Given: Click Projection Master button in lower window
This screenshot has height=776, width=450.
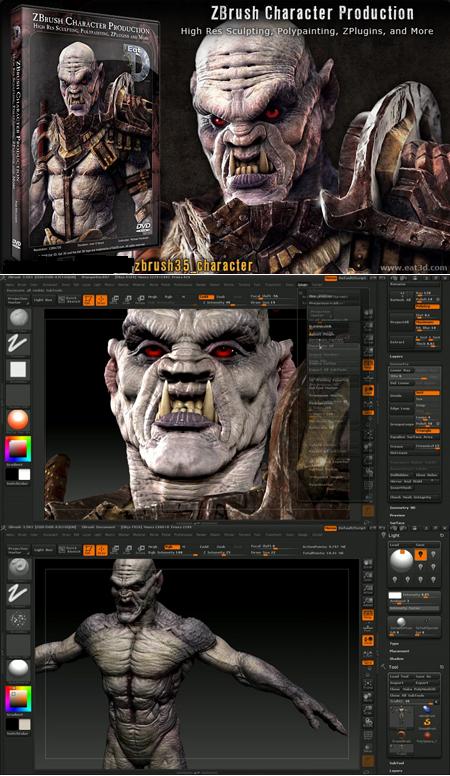Looking at the screenshot, I should point(18,550).
